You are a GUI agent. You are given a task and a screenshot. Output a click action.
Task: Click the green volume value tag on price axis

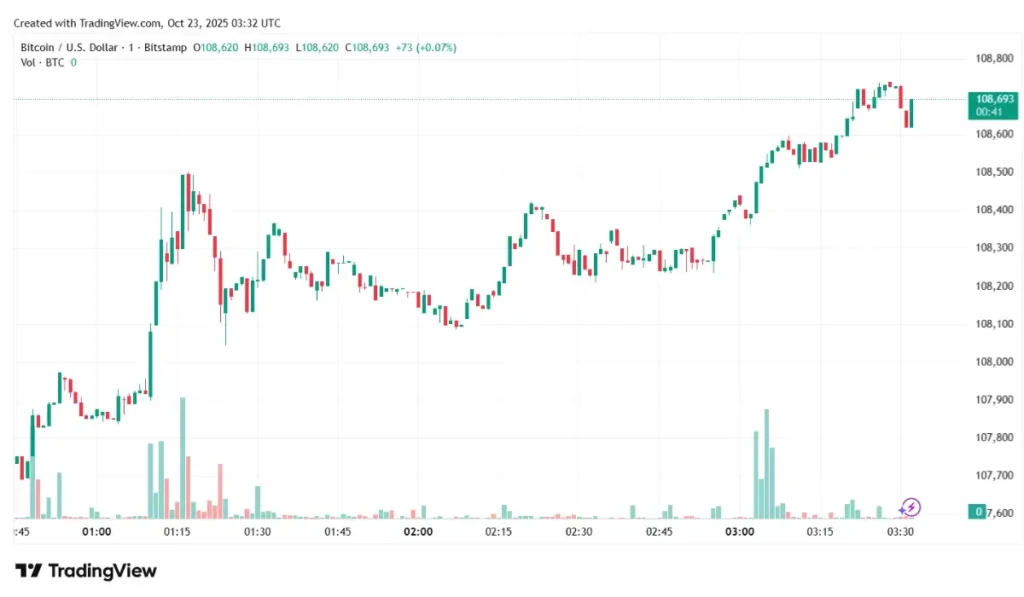[977, 512]
